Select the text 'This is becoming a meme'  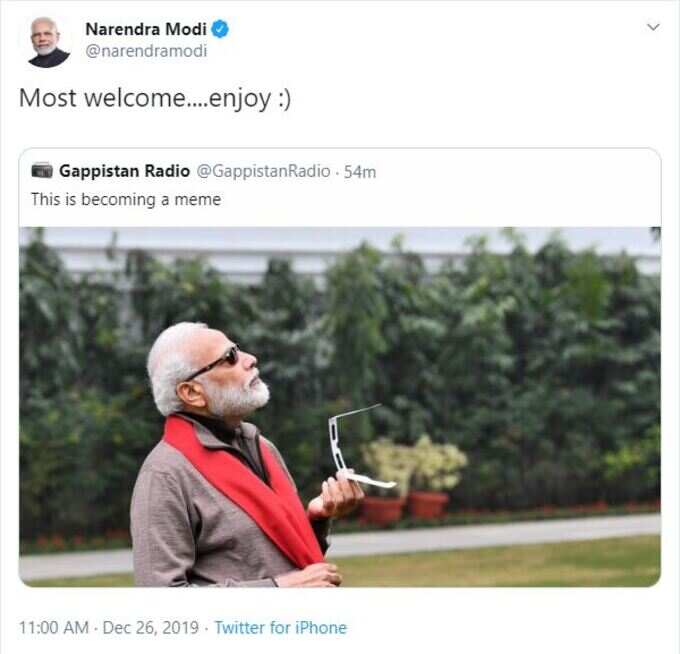coord(126,199)
